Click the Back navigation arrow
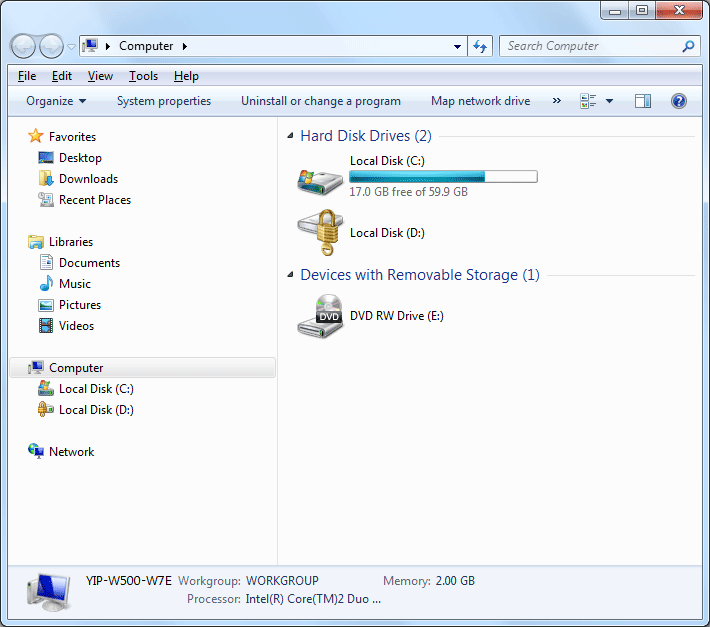The height and width of the screenshot is (627, 710). (23, 46)
